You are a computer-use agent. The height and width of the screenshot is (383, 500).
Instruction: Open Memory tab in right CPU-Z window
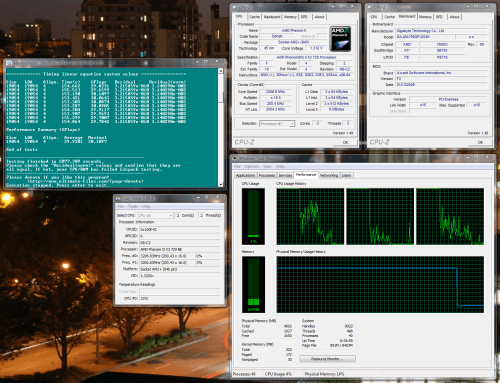(425, 17)
